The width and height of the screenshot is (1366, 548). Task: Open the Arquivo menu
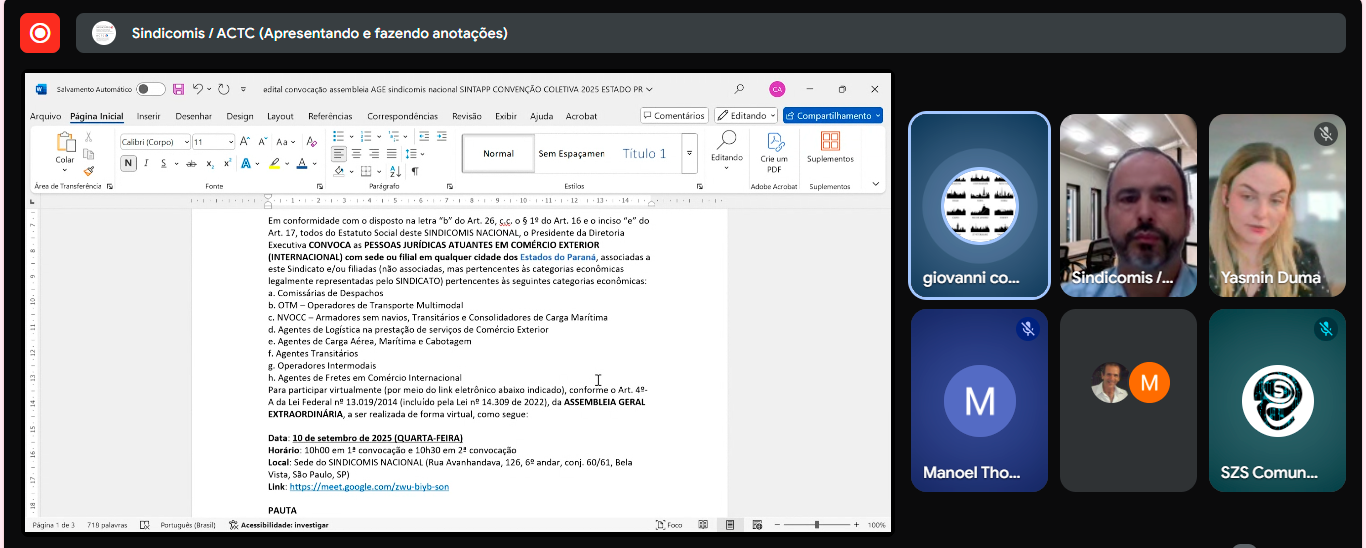(x=45, y=116)
